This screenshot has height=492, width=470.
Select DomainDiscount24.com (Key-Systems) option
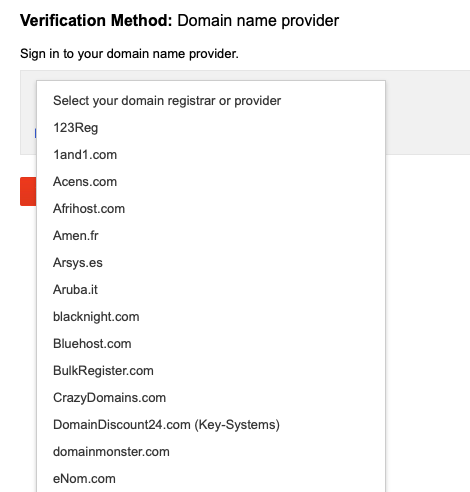[x=211, y=425]
